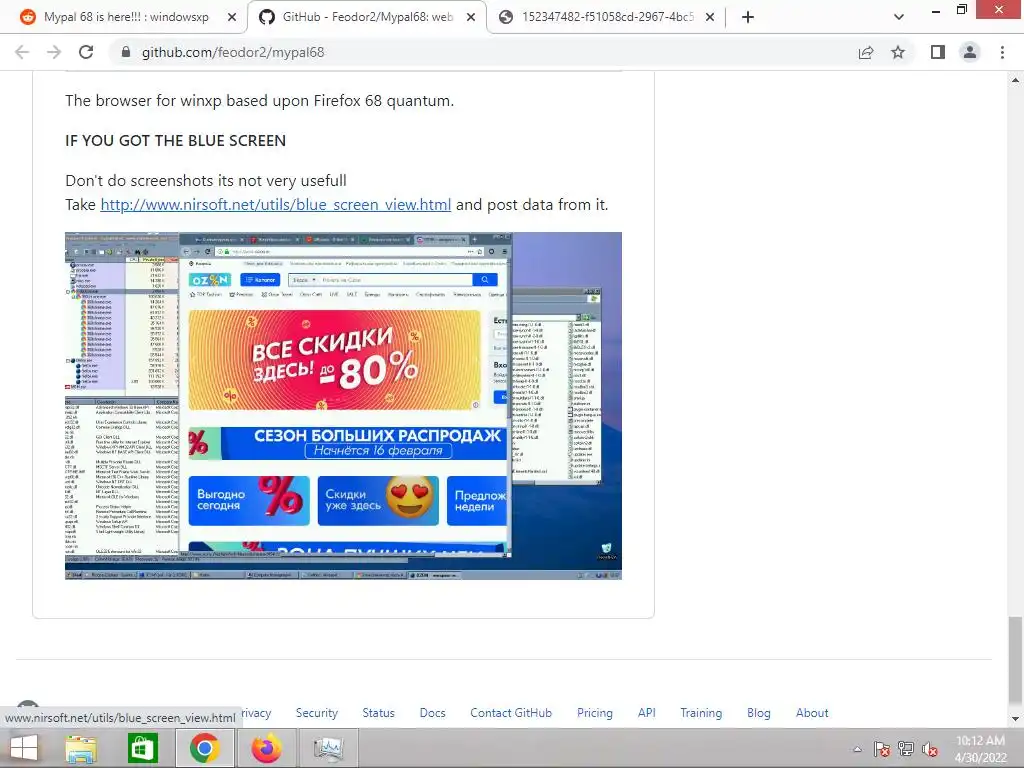Select the GitHub Feodor2/Mypal68 tab
Viewport: 1024px width, 768px height.
pos(366,17)
